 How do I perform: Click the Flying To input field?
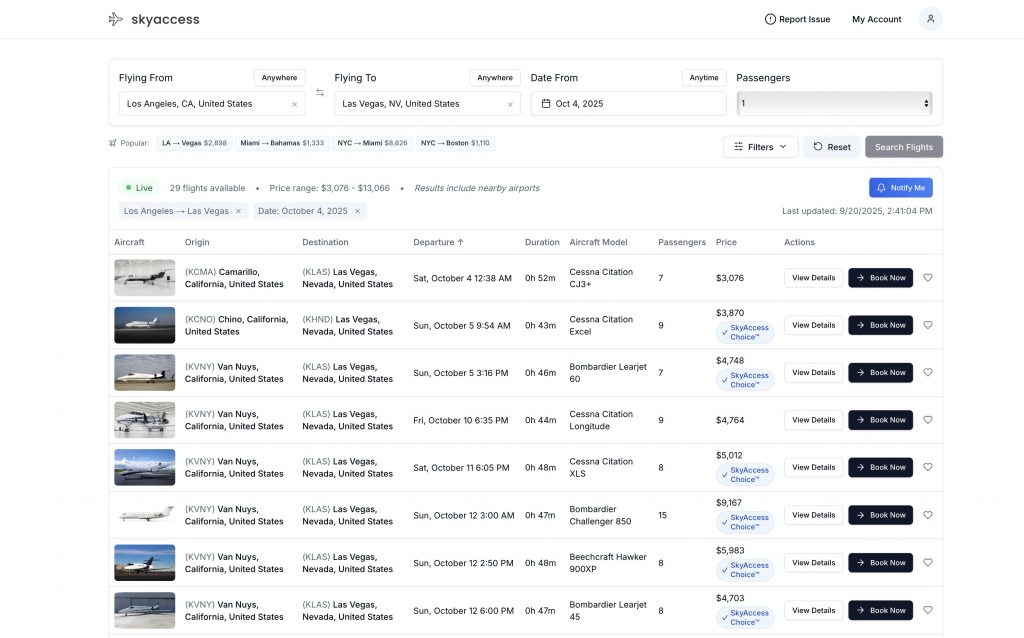[x=427, y=104]
